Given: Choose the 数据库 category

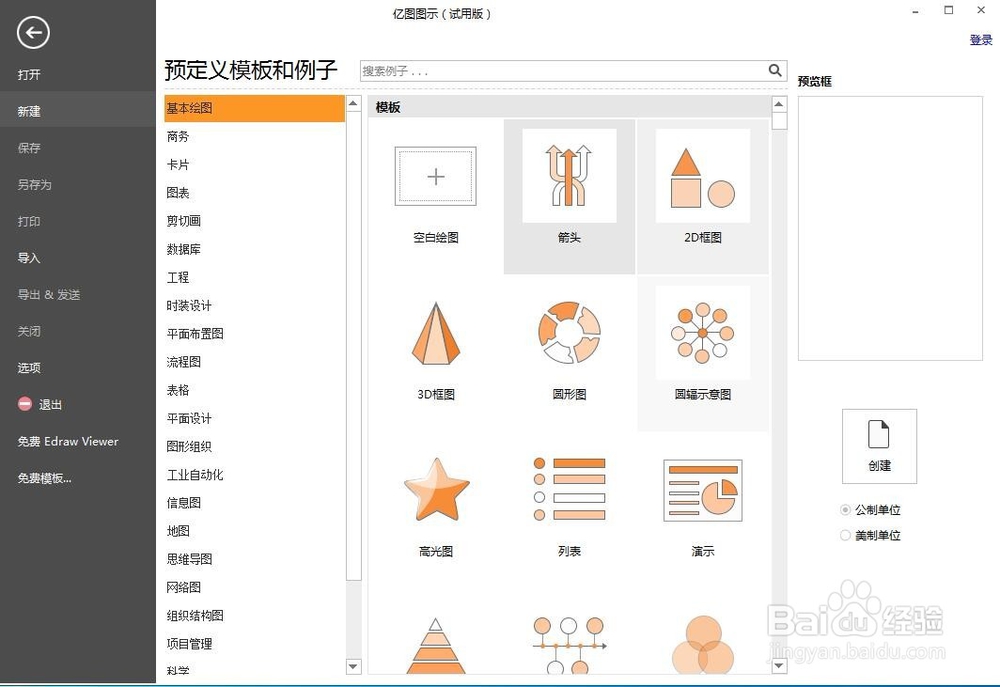Looking at the screenshot, I should [x=184, y=249].
